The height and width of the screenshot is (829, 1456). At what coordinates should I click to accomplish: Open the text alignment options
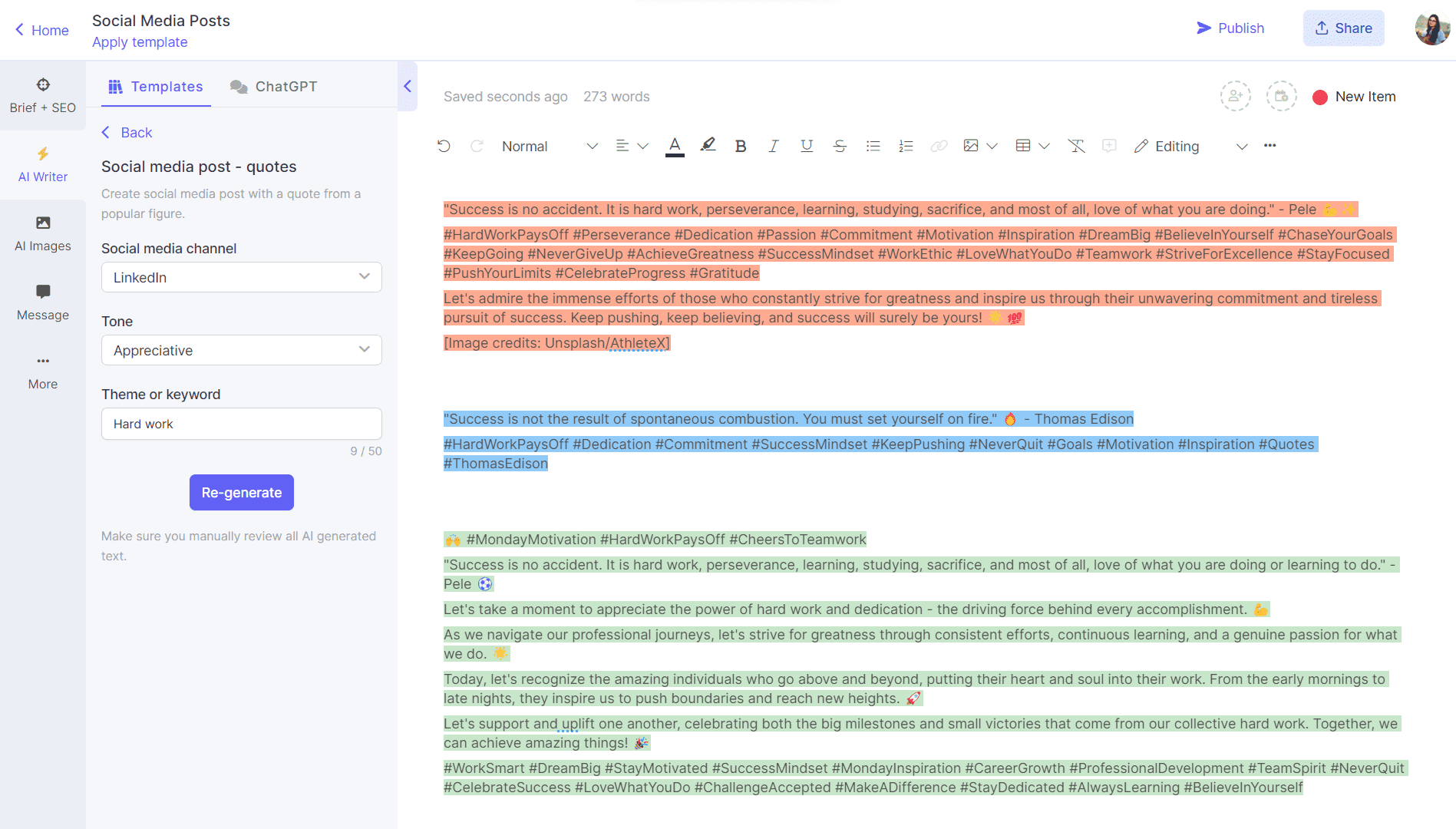click(632, 146)
